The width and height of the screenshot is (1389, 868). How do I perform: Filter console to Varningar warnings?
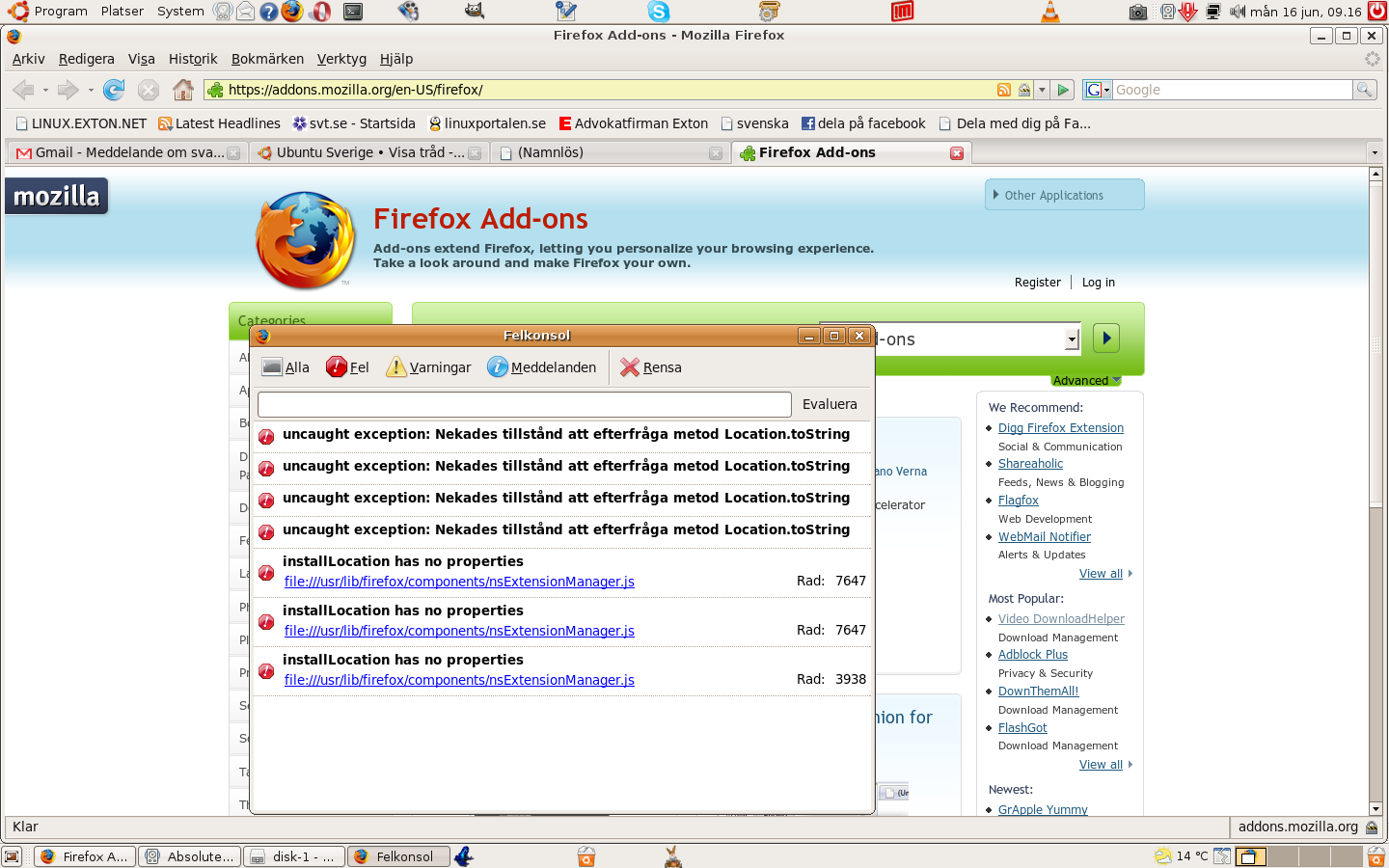[428, 367]
